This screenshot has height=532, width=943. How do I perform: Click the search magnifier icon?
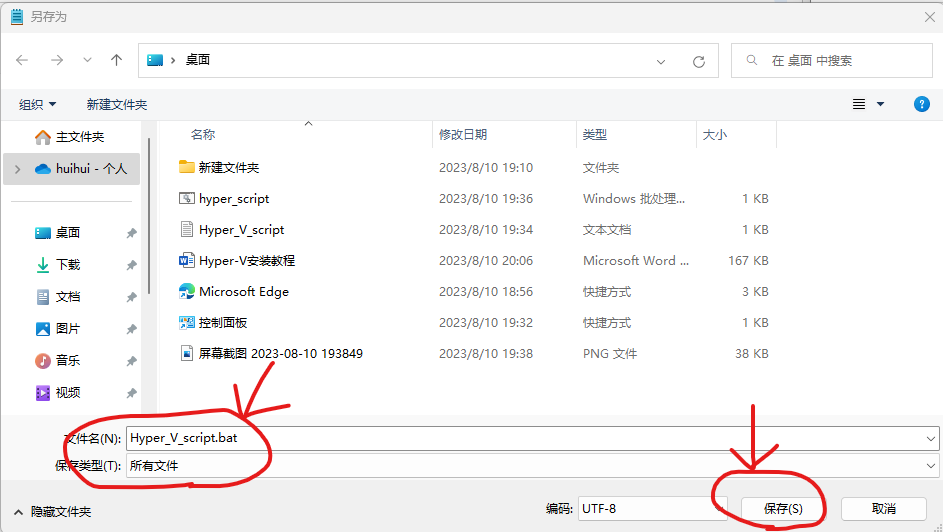click(752, 60)
